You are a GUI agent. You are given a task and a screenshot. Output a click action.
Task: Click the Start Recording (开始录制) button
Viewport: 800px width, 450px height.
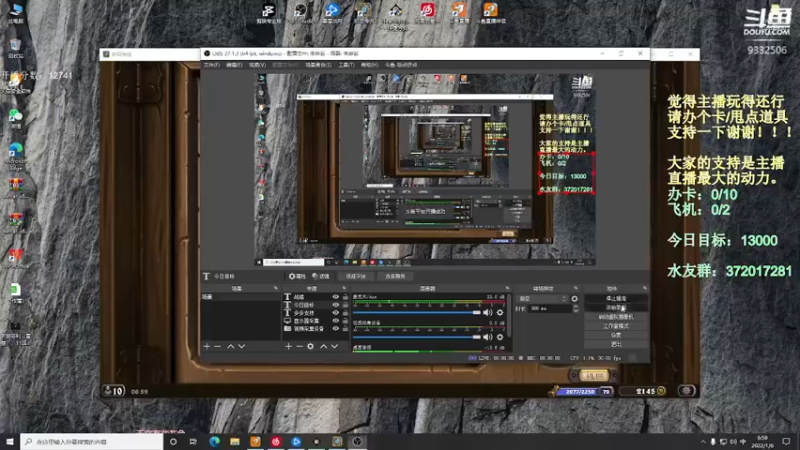[616, 308]
